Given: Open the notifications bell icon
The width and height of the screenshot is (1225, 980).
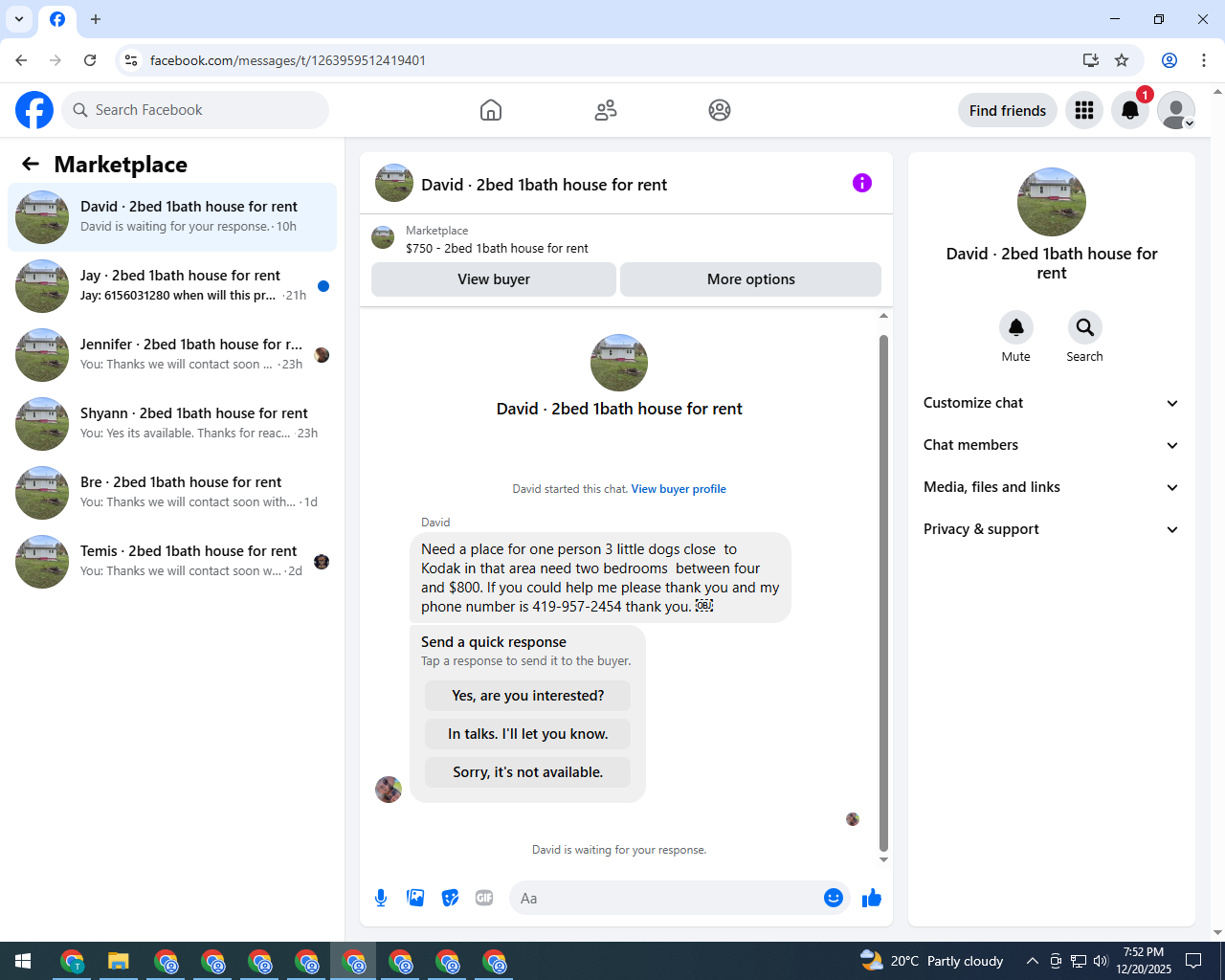Looking at the screenshot, I should click(x=1130, y=110).
